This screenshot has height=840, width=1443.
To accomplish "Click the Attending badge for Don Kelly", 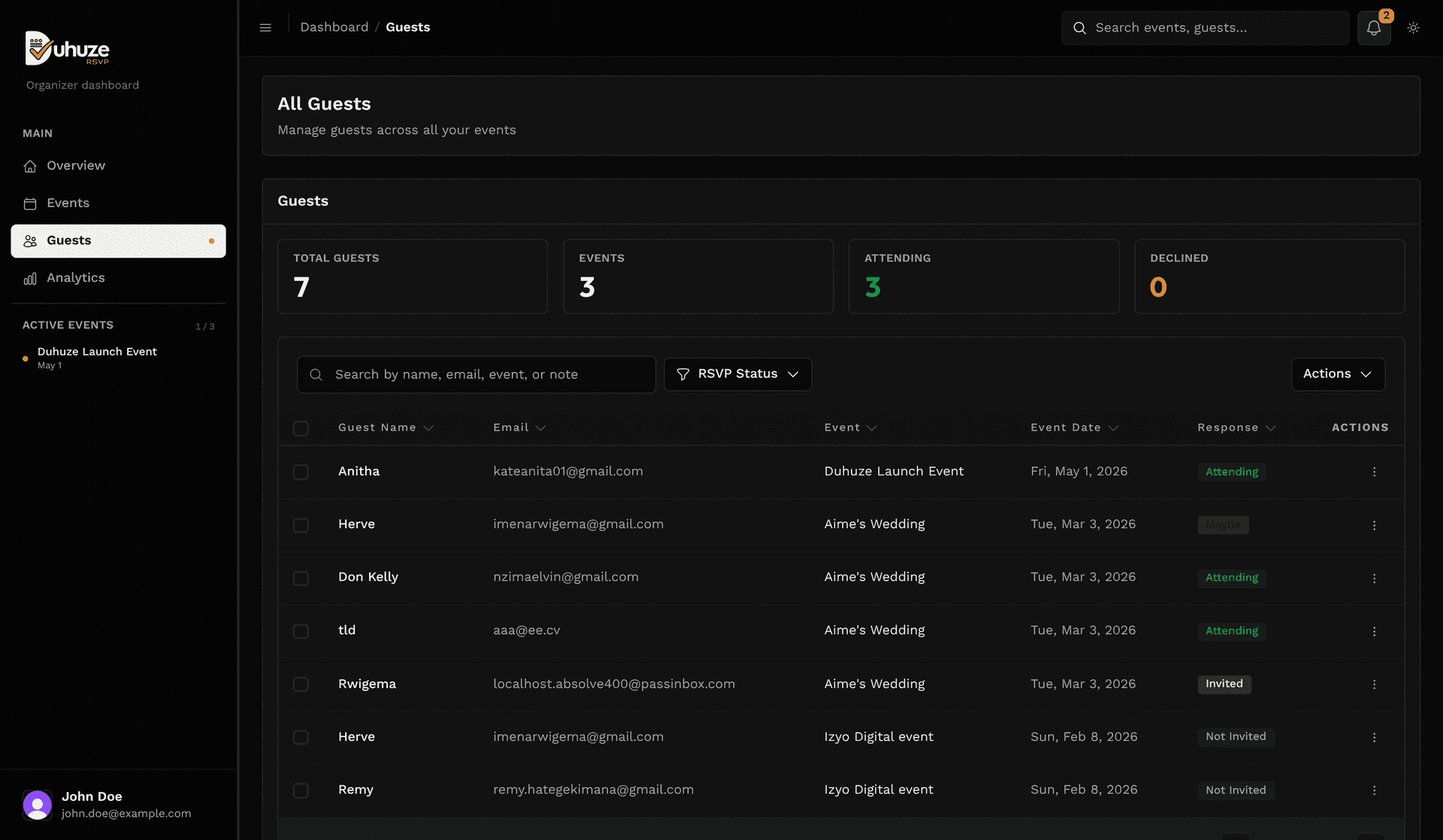I will coord(1232,578).
